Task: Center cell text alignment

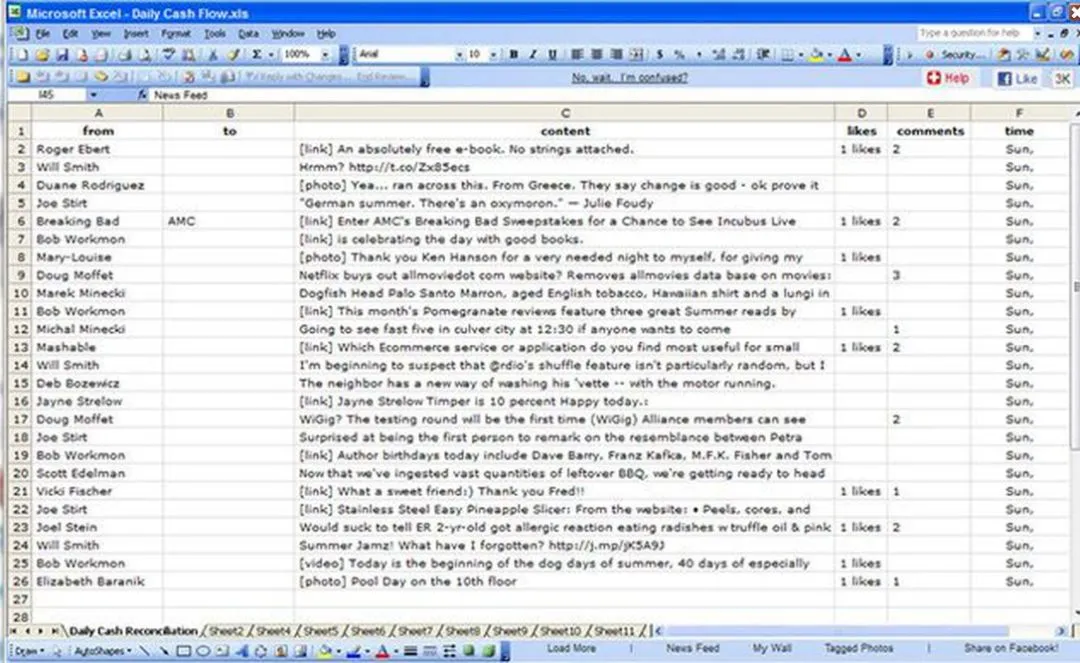Action: pyautogui.click(x=596, y=54)
